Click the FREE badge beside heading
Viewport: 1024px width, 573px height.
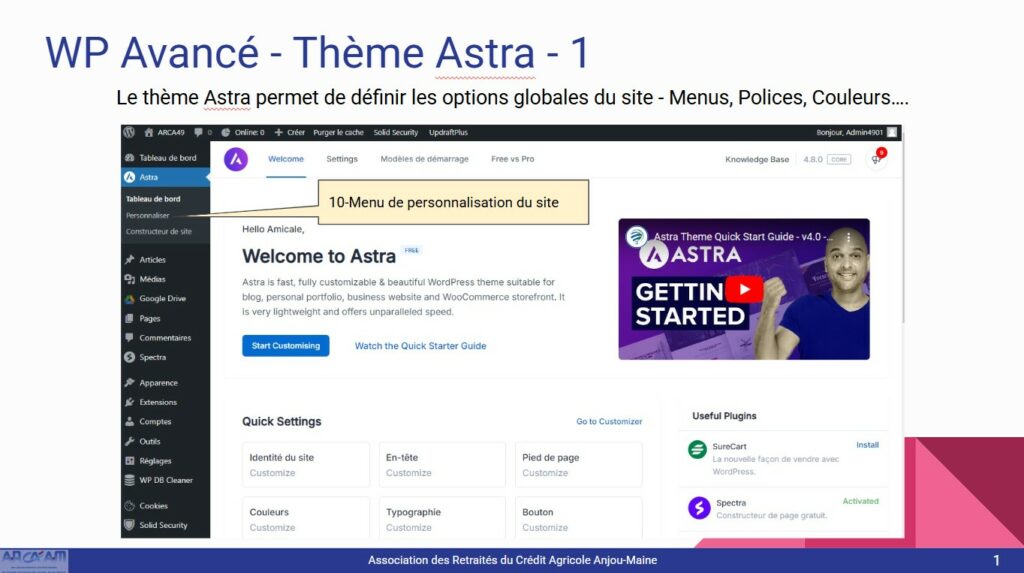(411, 250)
